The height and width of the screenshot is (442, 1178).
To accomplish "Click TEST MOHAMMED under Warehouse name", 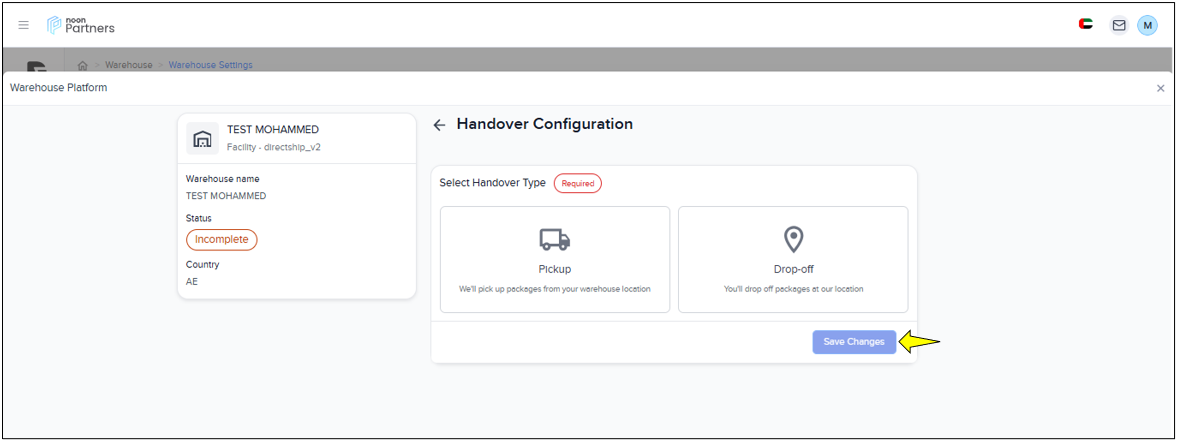I will [226, 196].
